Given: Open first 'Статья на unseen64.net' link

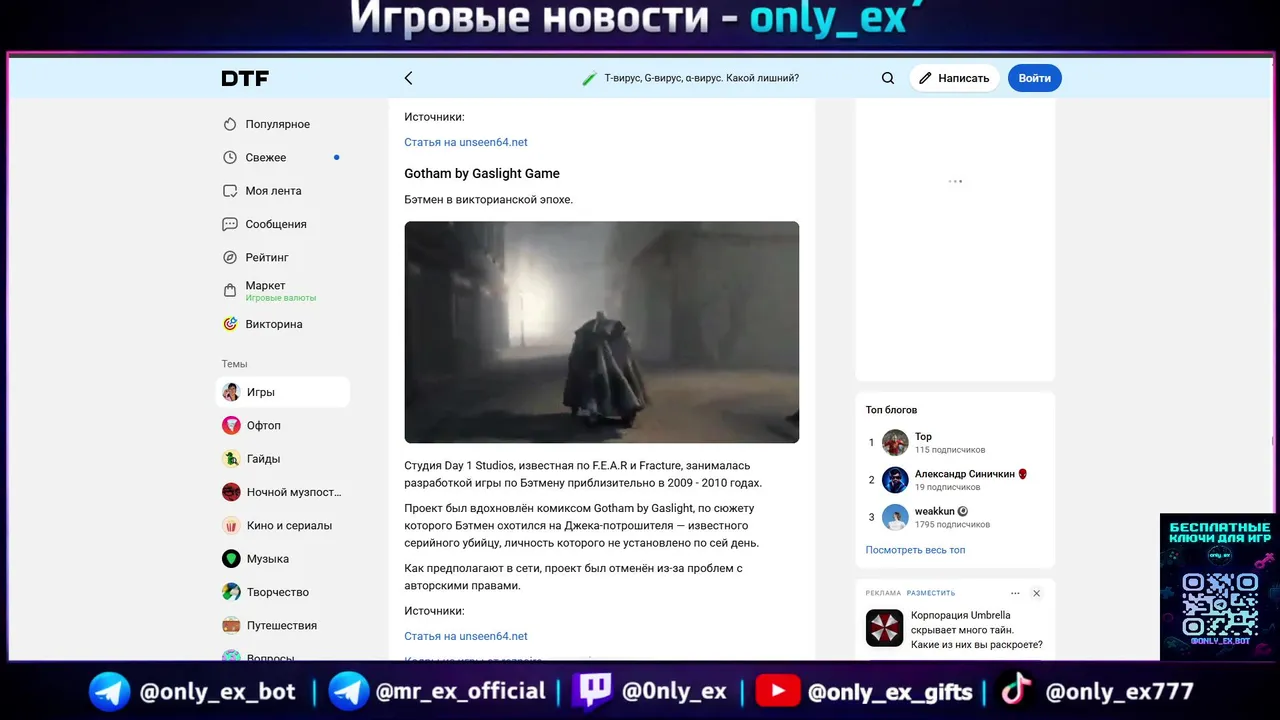Looking at the screenshot, I should [466, 142].
